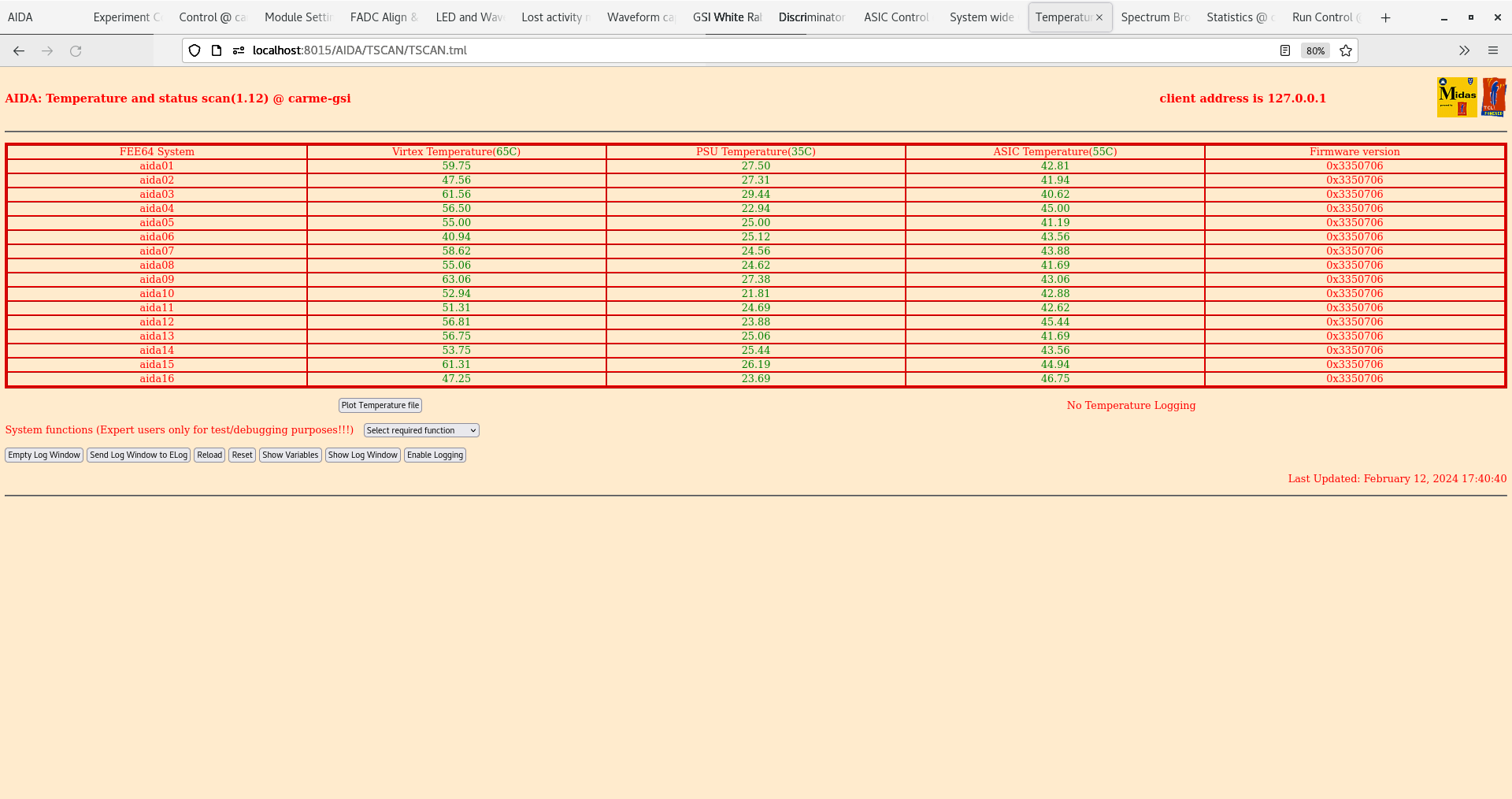
Task: Click Virtex temperature value 63.06
Action: tap(457, 279)
